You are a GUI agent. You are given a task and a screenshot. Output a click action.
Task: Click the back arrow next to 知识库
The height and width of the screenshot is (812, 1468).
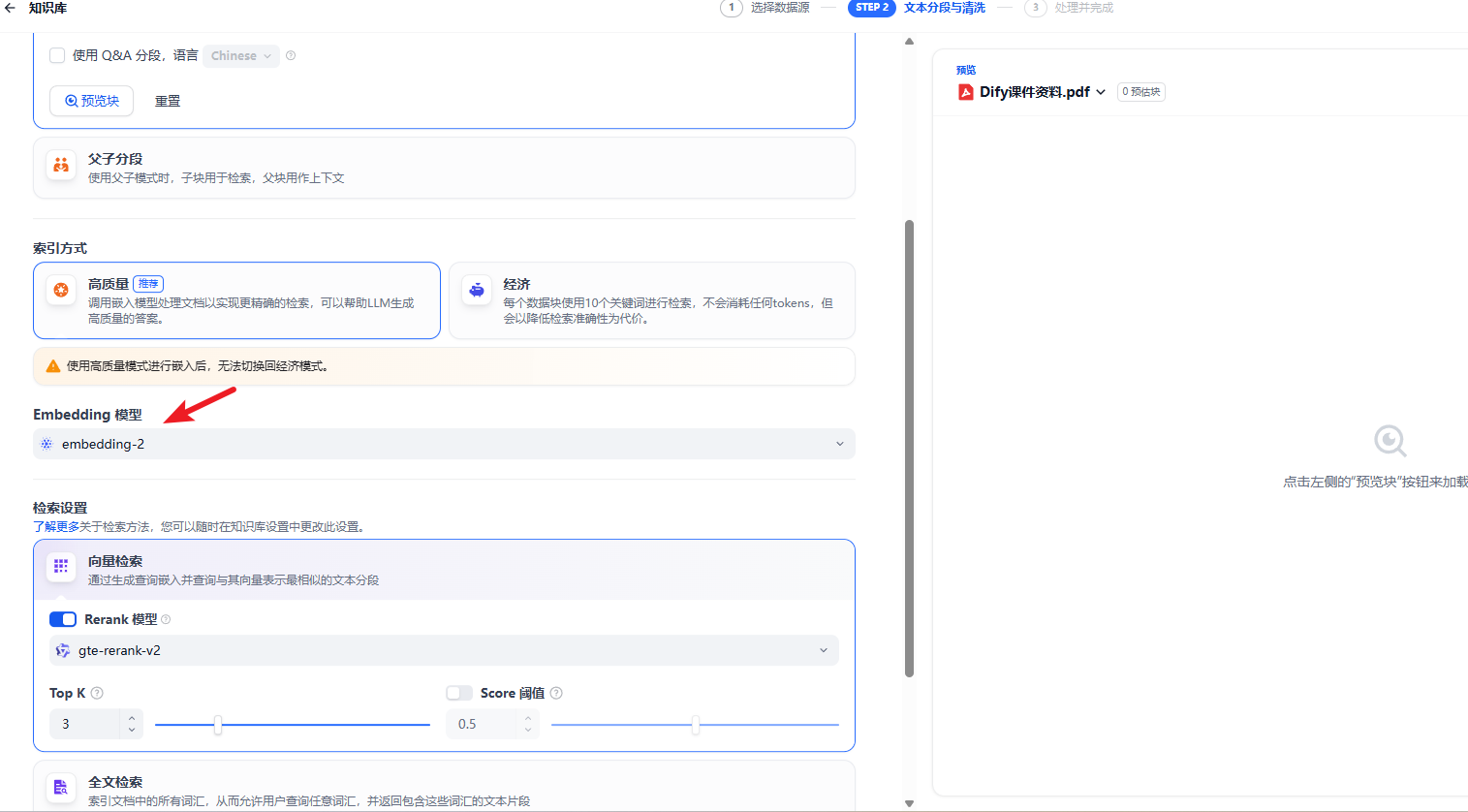pyautogui.click(x=11, y=8)
